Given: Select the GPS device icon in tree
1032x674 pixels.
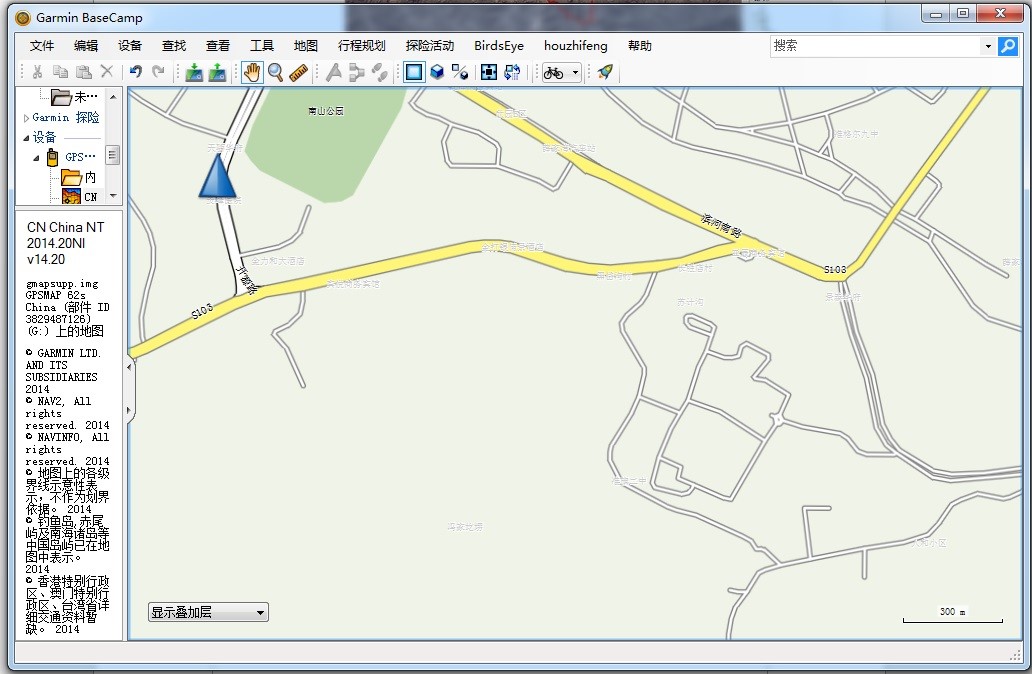Looking at the screenshot, I should [x=52, y=157].
